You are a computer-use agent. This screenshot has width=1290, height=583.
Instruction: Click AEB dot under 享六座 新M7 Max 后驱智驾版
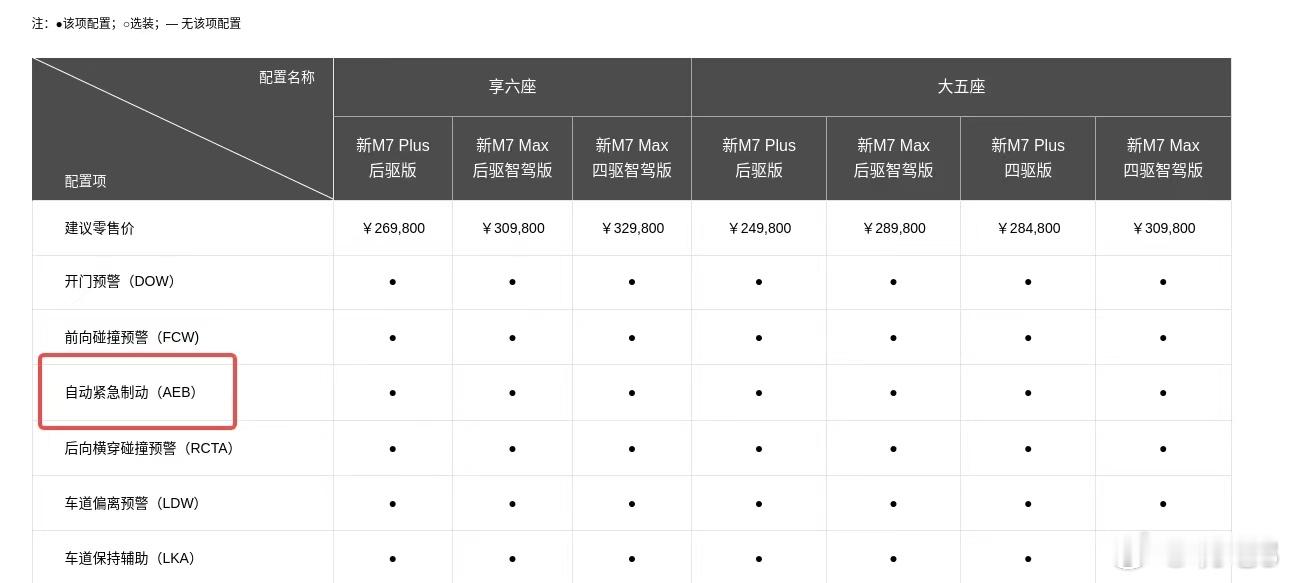coord(512,392)
